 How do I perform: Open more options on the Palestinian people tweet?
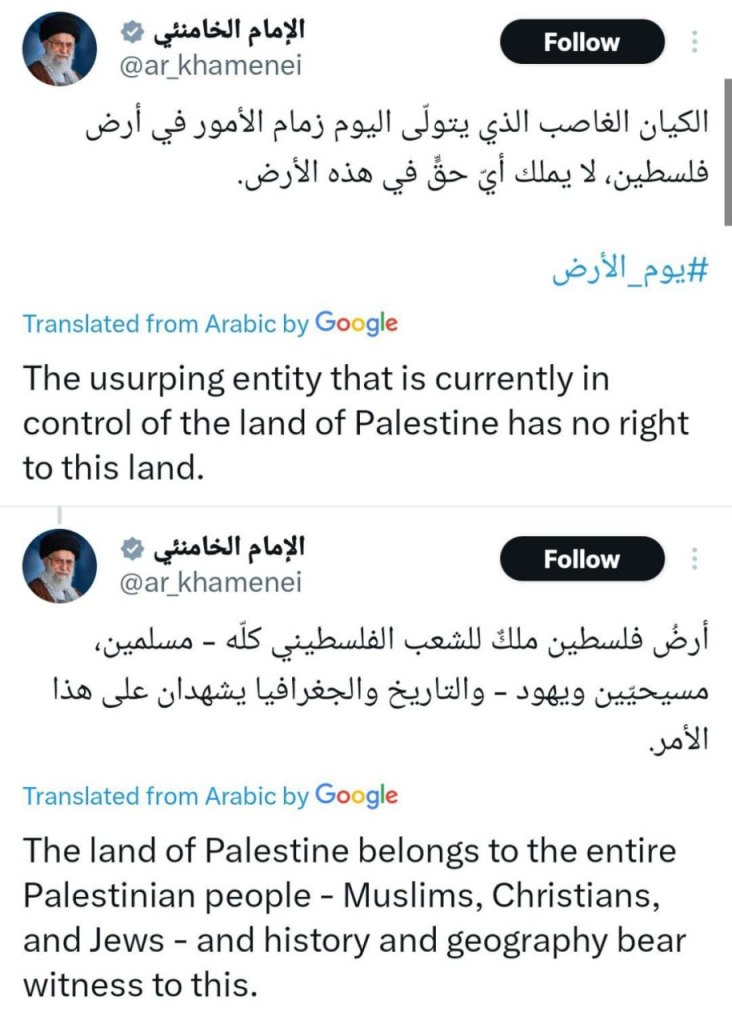696,559
